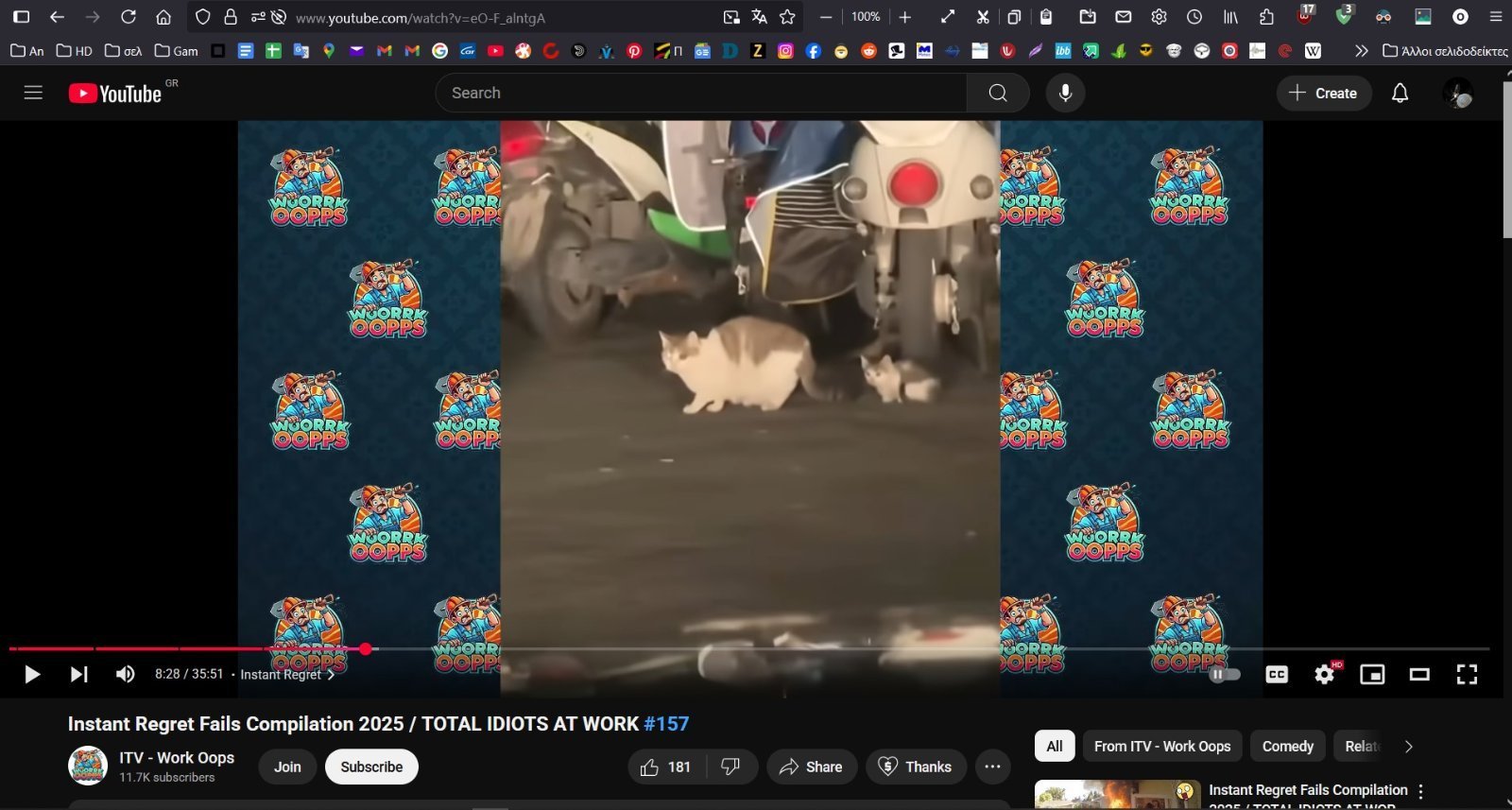1512x810 pixels.
Task: Open the browser extensions puzzle icon
Action: click(1266, 17)
